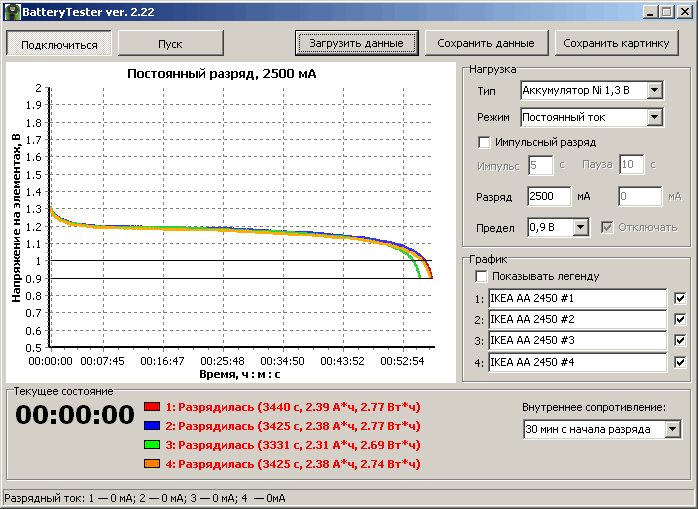Click the second Разряд field showing 0
The width and height of the screenshot is (698, 509).
click(x=640, y=196)
